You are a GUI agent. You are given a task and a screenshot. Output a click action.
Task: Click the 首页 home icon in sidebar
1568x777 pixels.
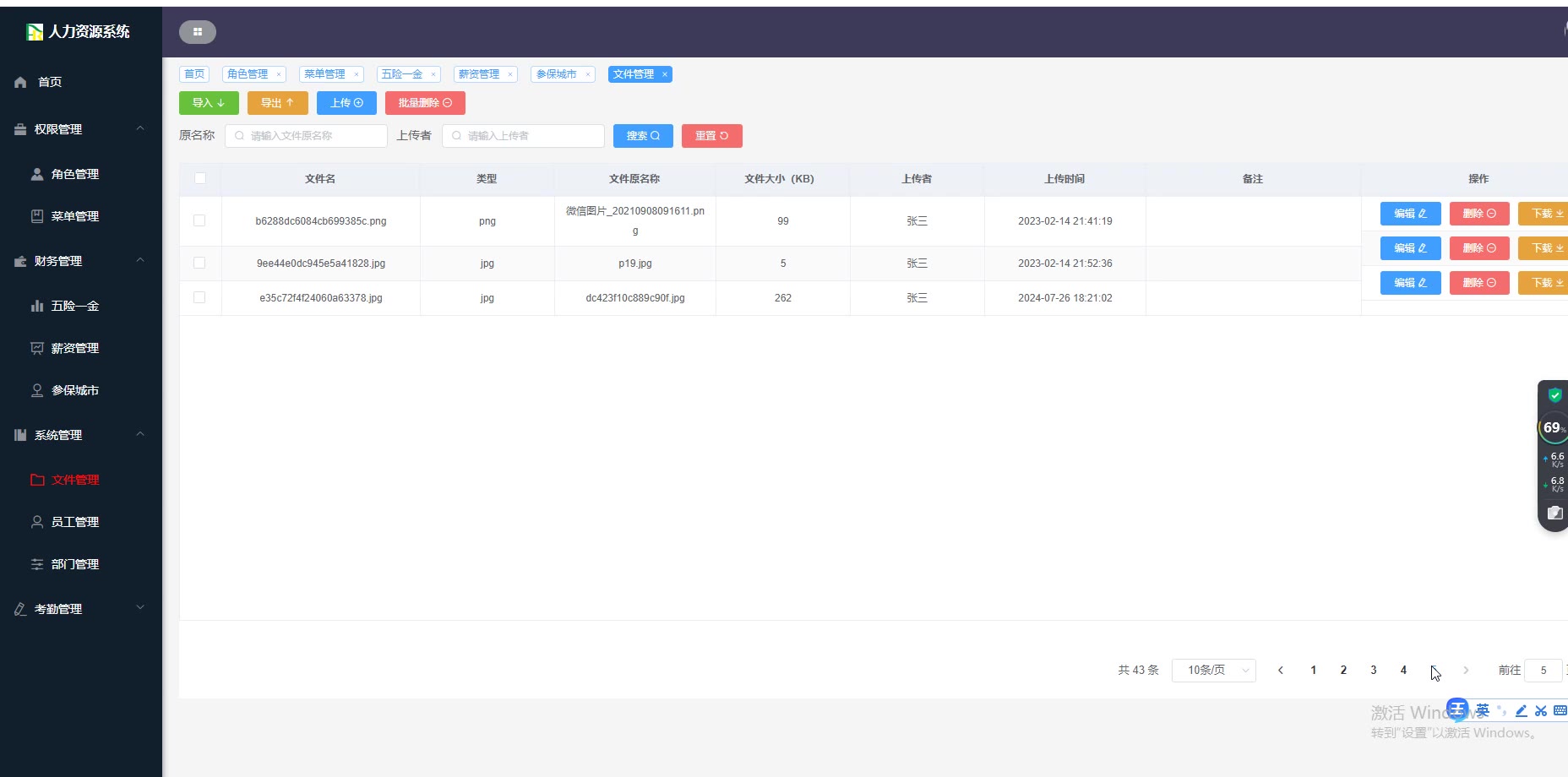pos(21,82)
